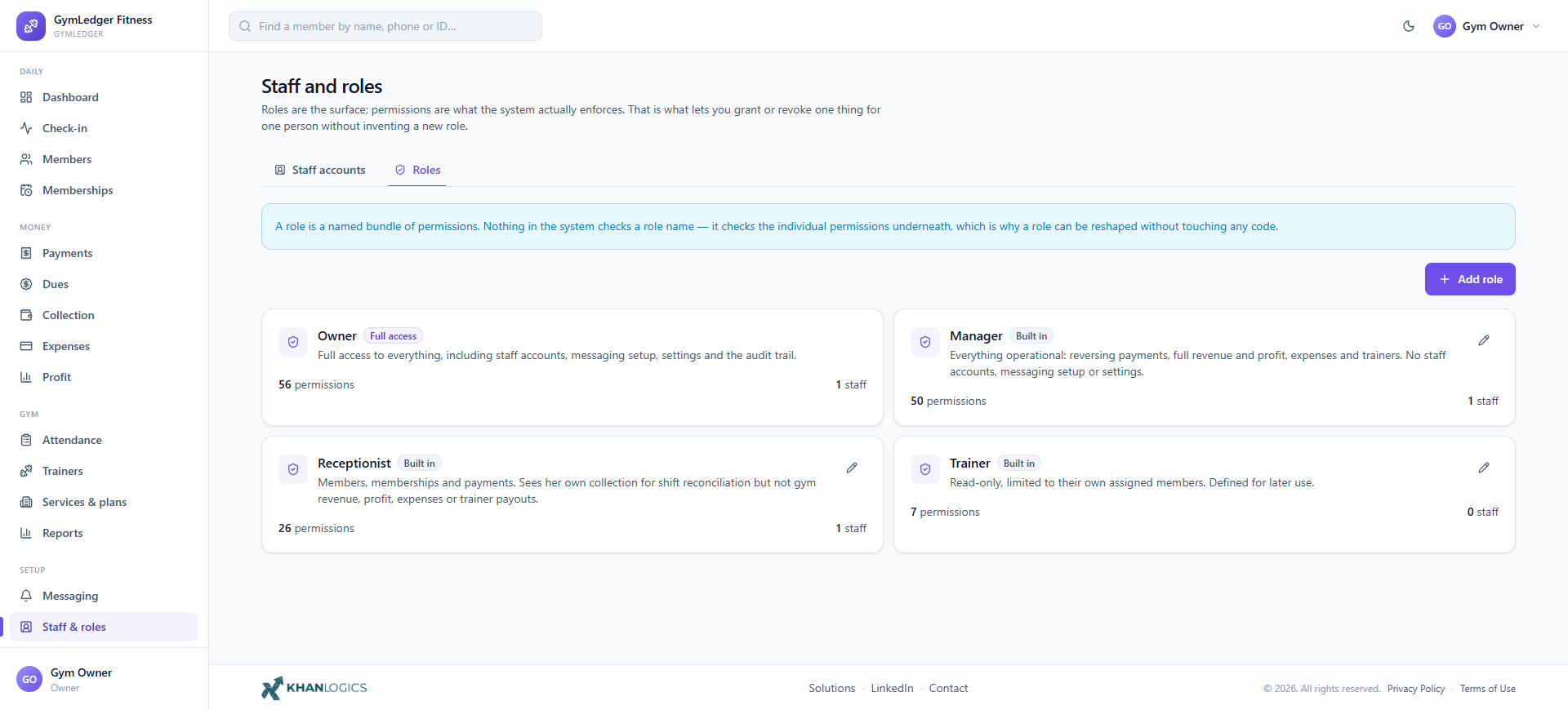Viewport: 1568px width, 710px height.
Task: Edit the Manager role
Action: (1484, 340)
